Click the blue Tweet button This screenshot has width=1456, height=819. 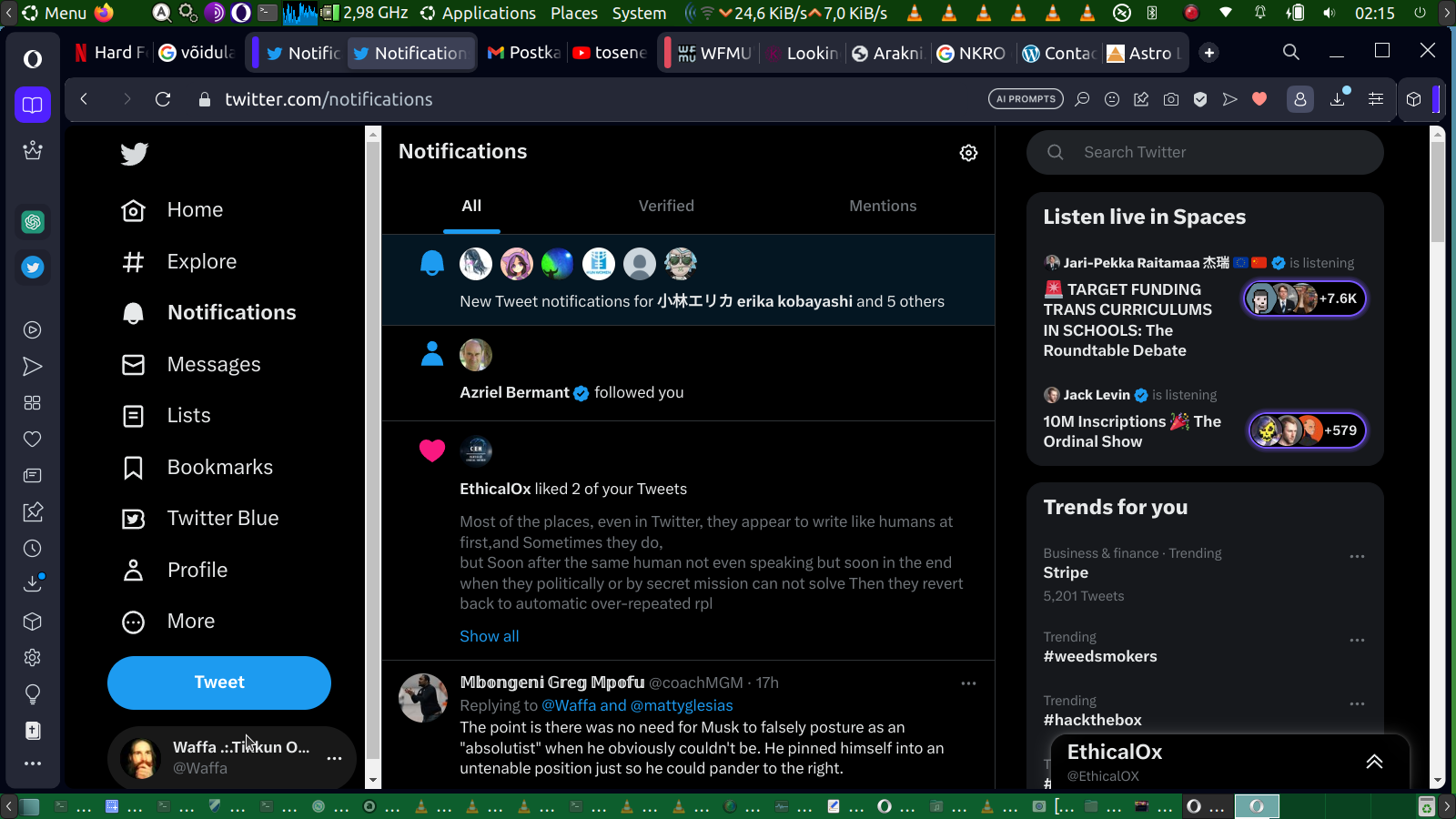pyautogui.click(x=219, y=682)
